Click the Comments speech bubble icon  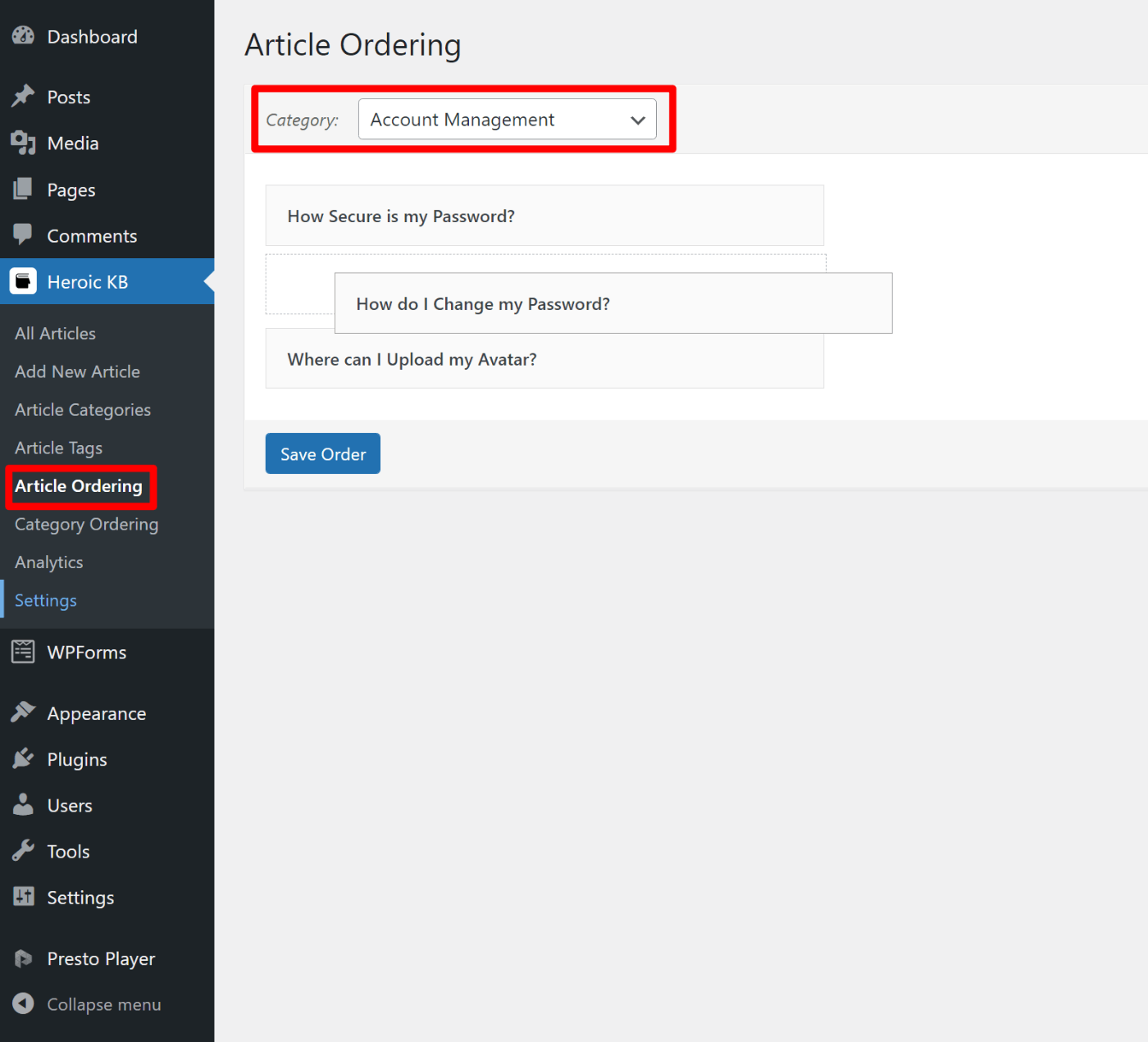pos(23,235)
